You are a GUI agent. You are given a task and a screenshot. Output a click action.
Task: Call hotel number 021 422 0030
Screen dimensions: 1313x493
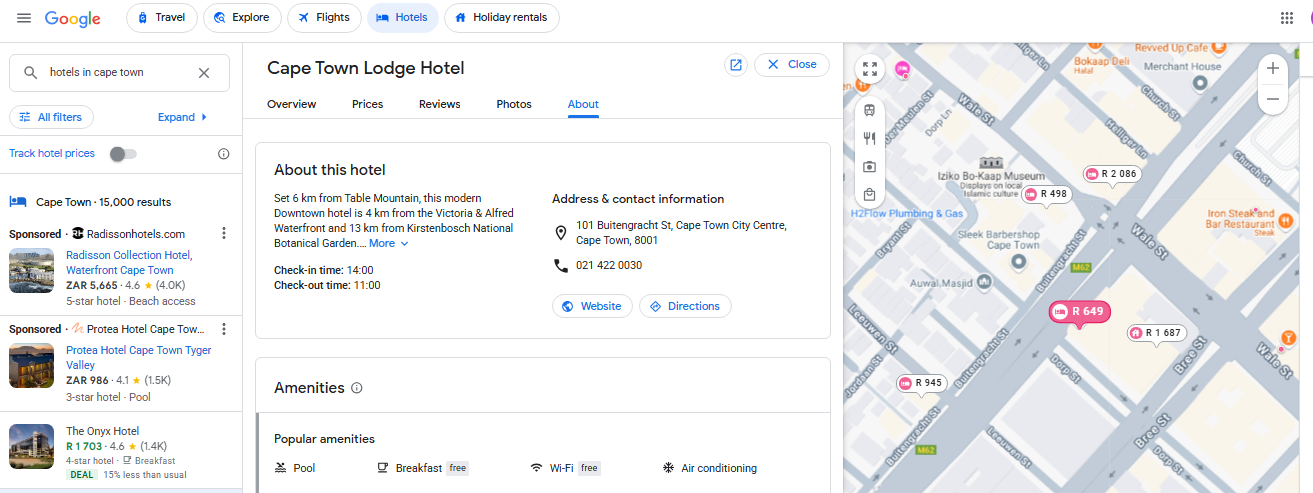pos(609,265)
